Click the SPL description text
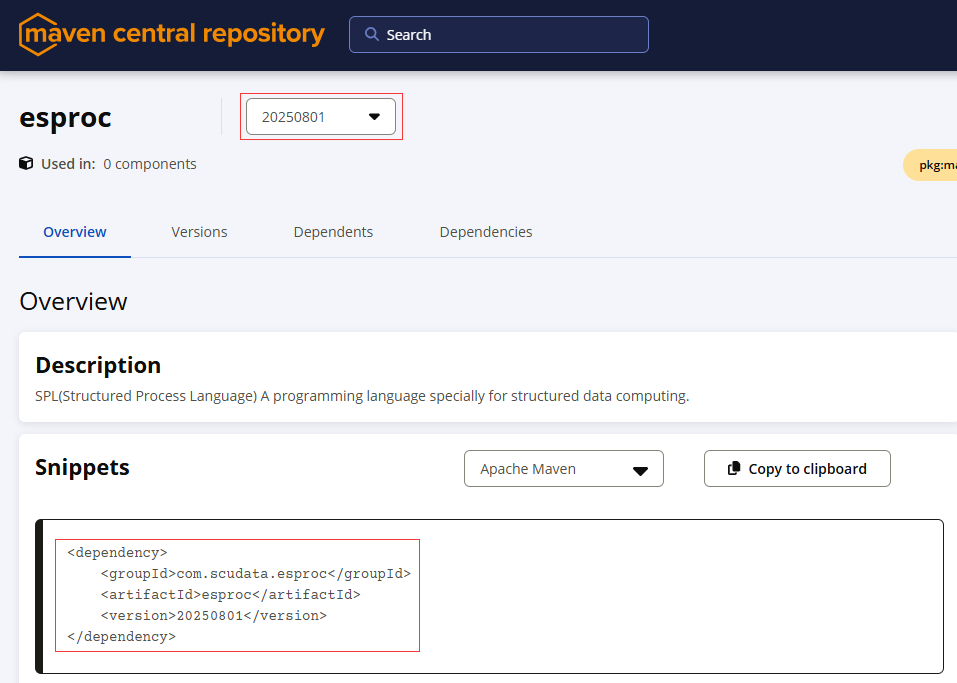Image resolution: width=957 pixels, height=683 pixels. 362,396
